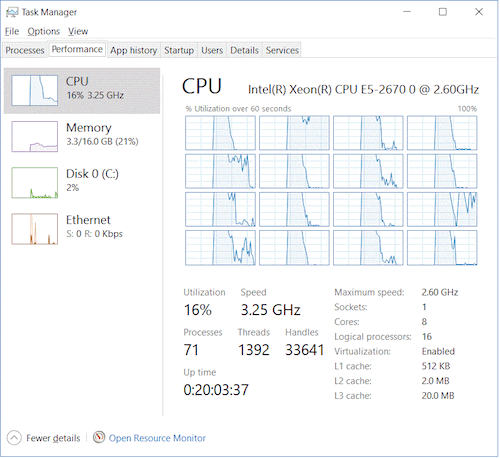Click the Task Manager title bar icon
This screenshot has height=458, width=500.
[12, 12]
